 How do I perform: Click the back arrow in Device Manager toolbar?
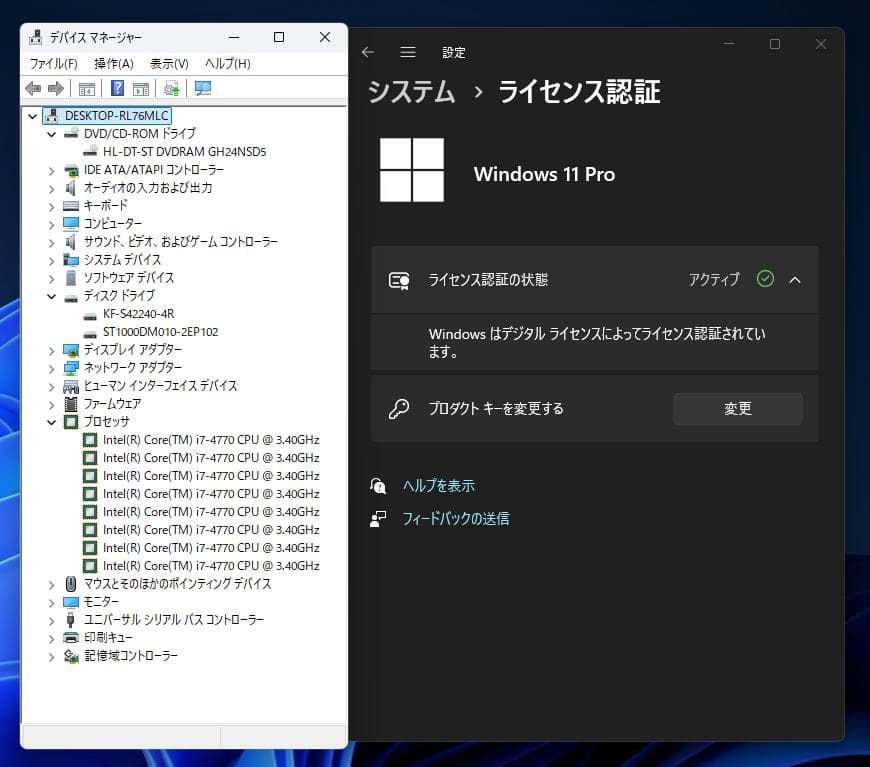click(31, 88)
